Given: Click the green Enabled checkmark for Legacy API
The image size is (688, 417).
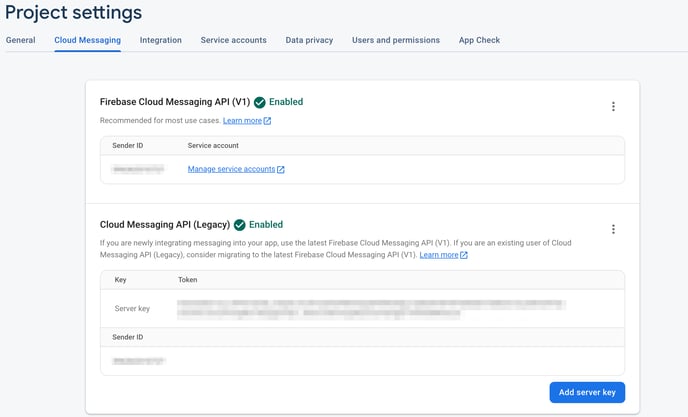Looking at the screenshot, I should tap(240, 225).
